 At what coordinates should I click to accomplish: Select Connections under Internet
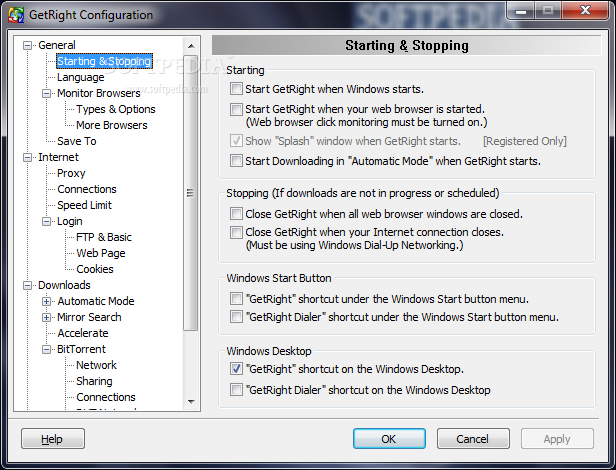click(87, 189)
